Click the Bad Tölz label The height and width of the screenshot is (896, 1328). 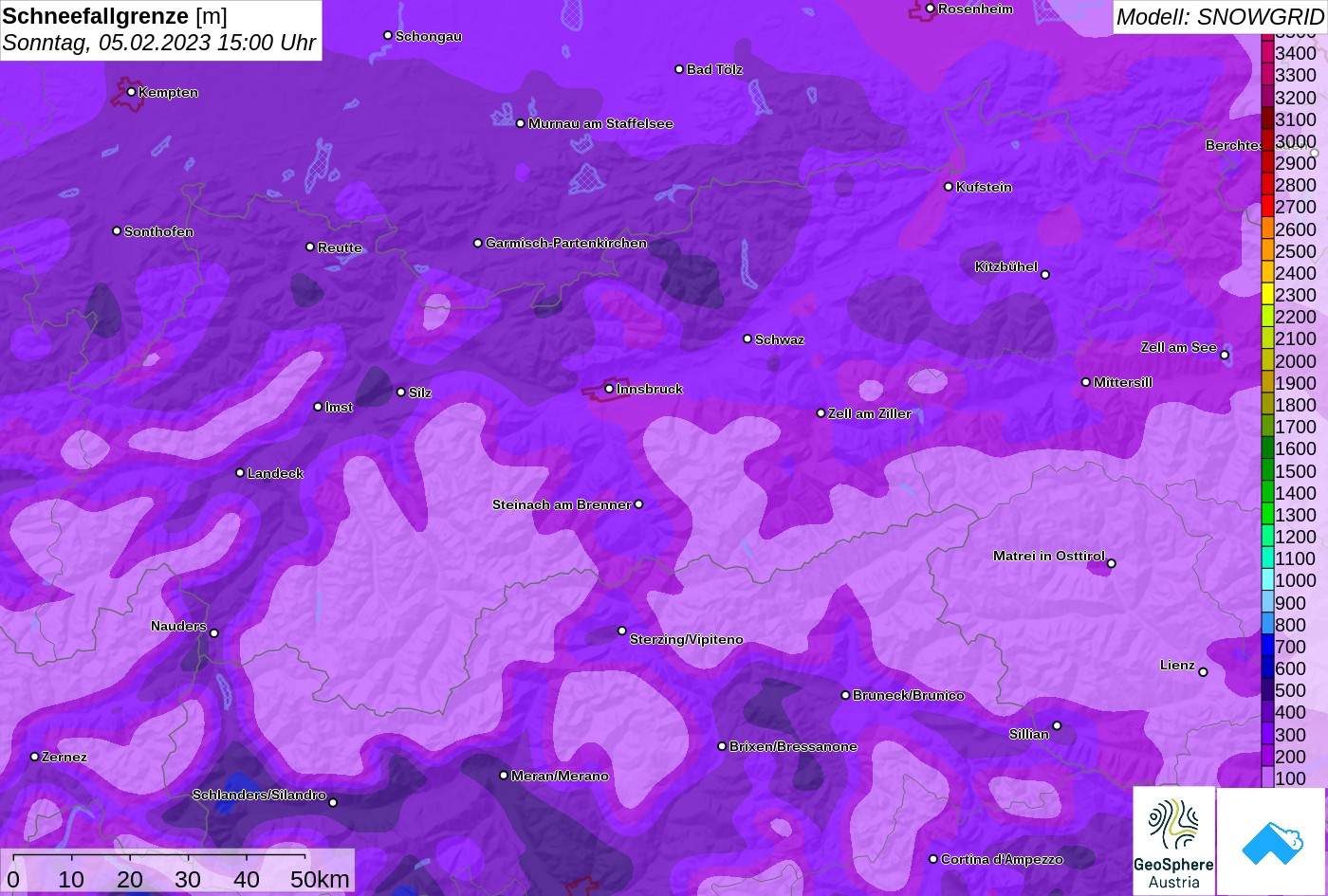click(714, 69)
